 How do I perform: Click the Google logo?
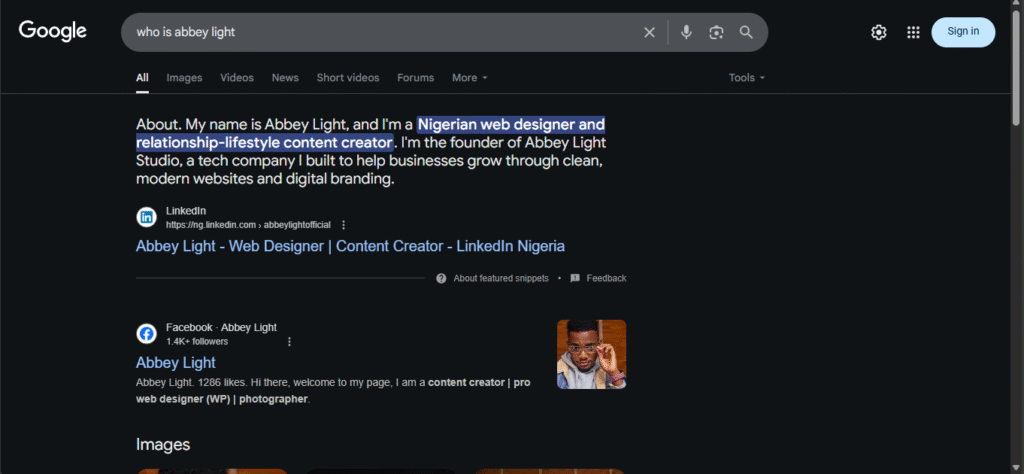click(x=53, y=31)
